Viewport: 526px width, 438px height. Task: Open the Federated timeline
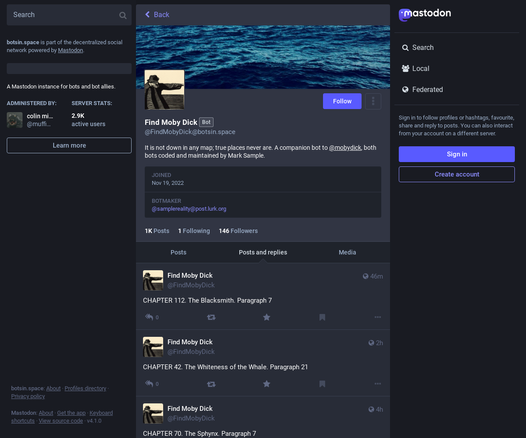(422, 90)
